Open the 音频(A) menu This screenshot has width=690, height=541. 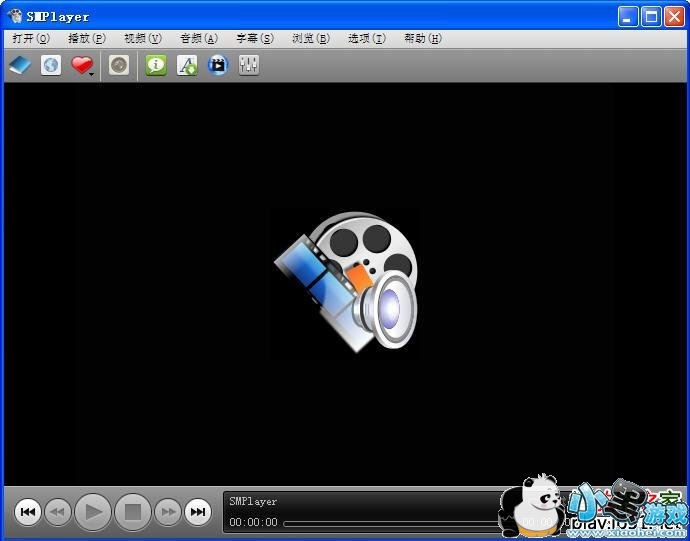click(x=199, y=39)
